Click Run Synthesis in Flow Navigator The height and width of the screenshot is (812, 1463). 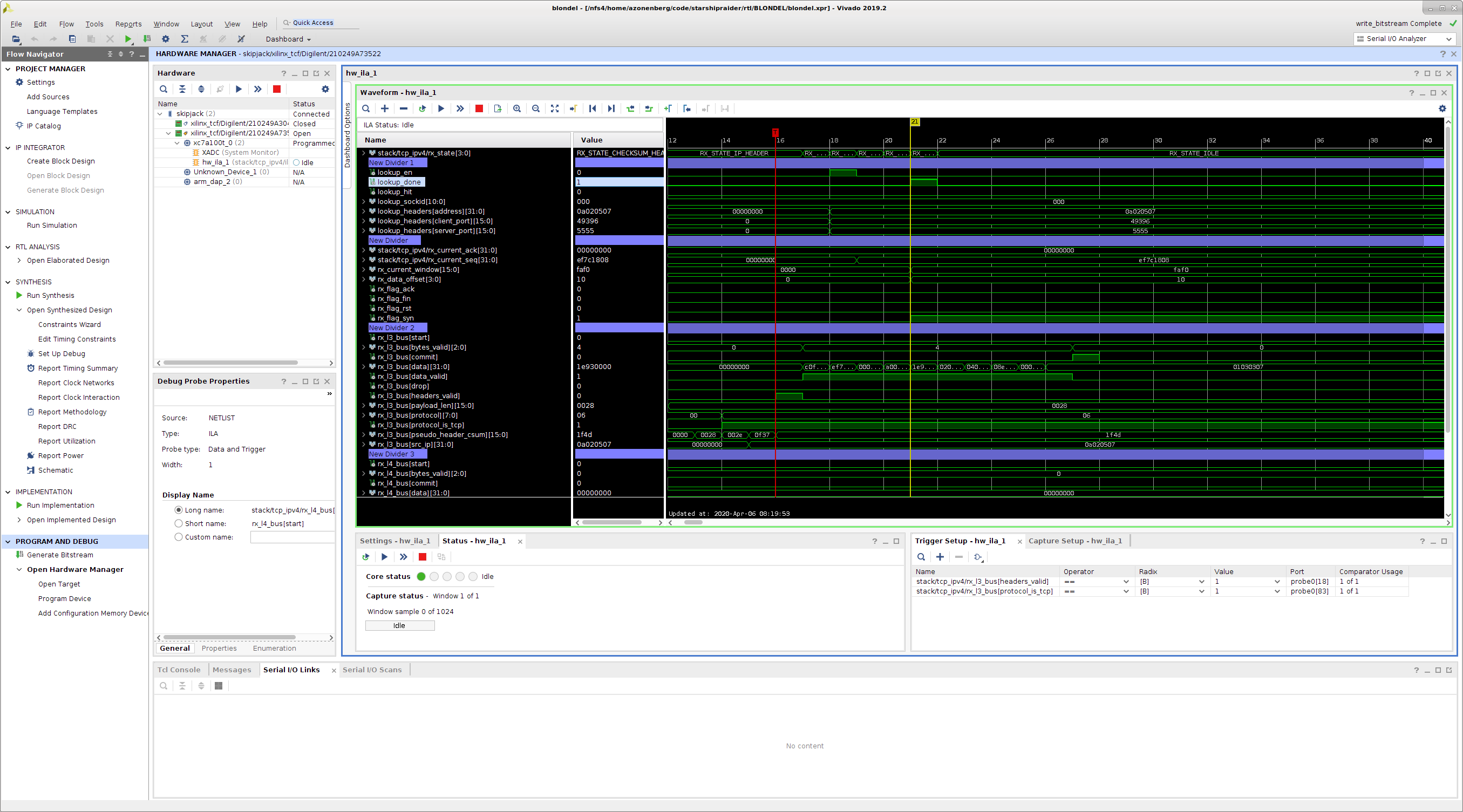tap(51, 296)
